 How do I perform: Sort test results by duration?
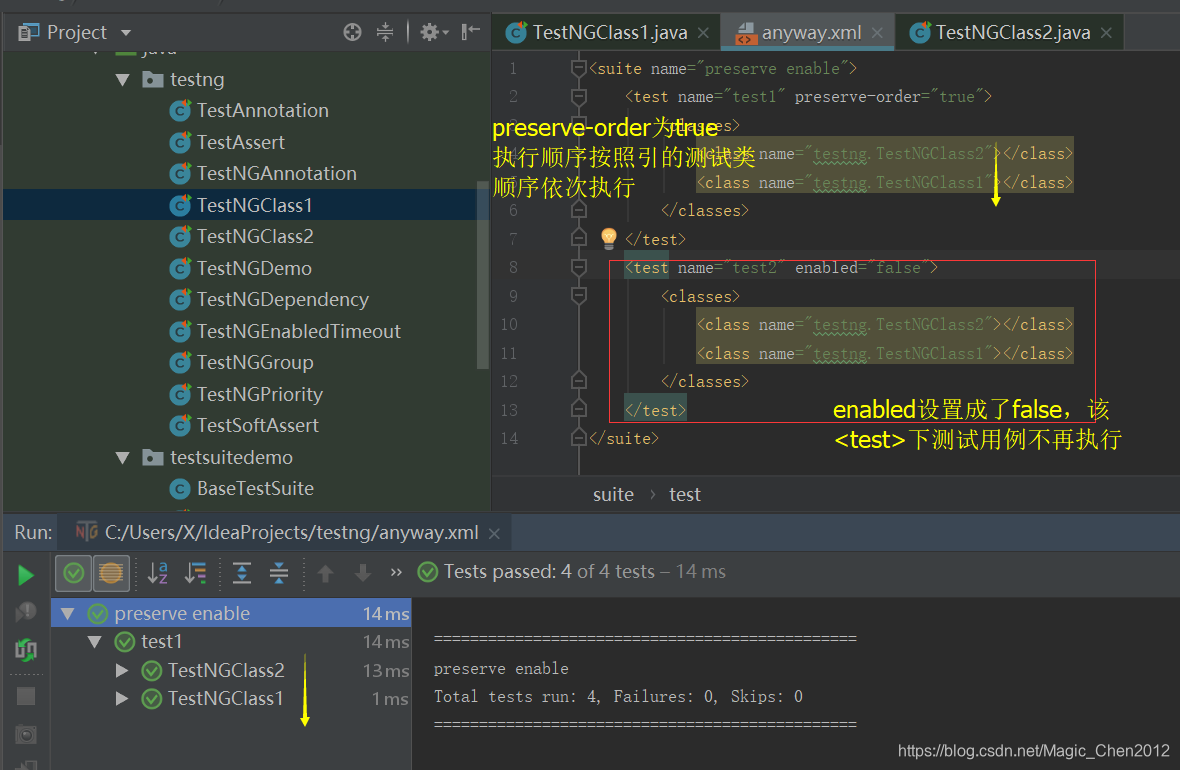[196, 573]
